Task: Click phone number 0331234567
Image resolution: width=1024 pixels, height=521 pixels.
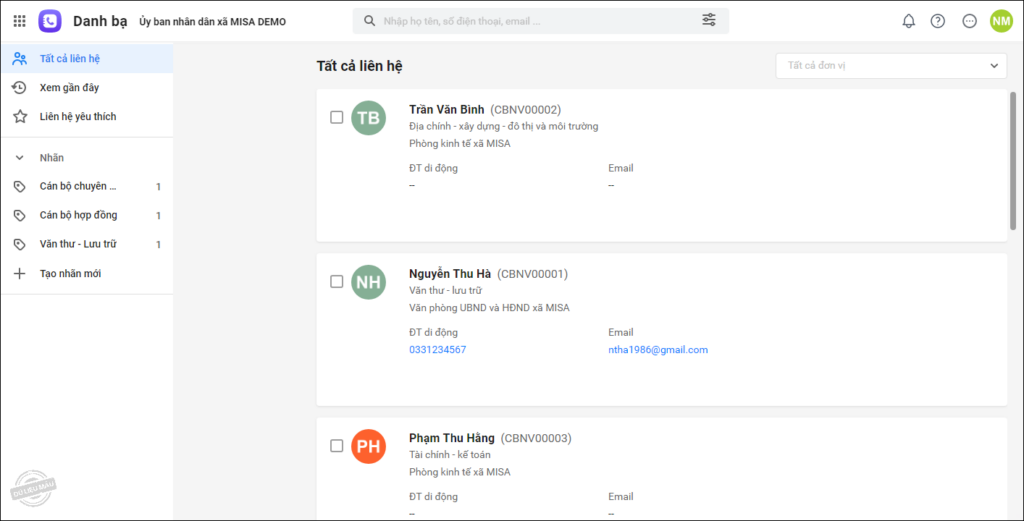Action: tap(437, 350)
